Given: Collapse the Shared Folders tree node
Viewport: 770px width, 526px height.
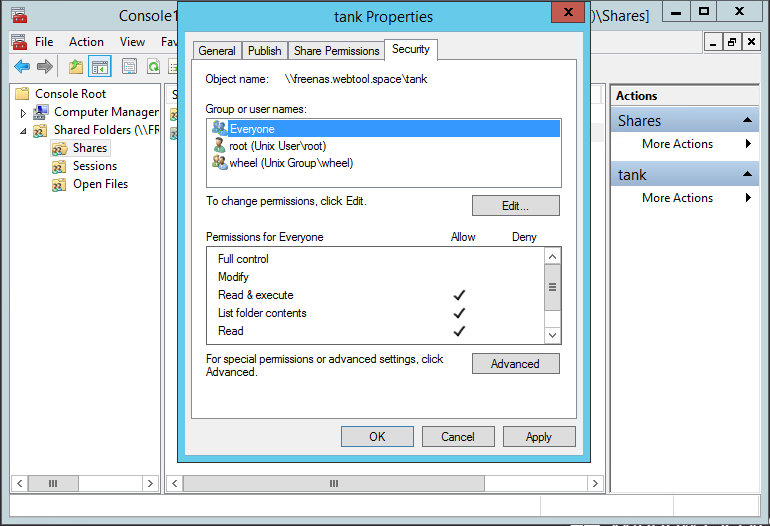Looking at the screenshot, I should tap(23, 131).
